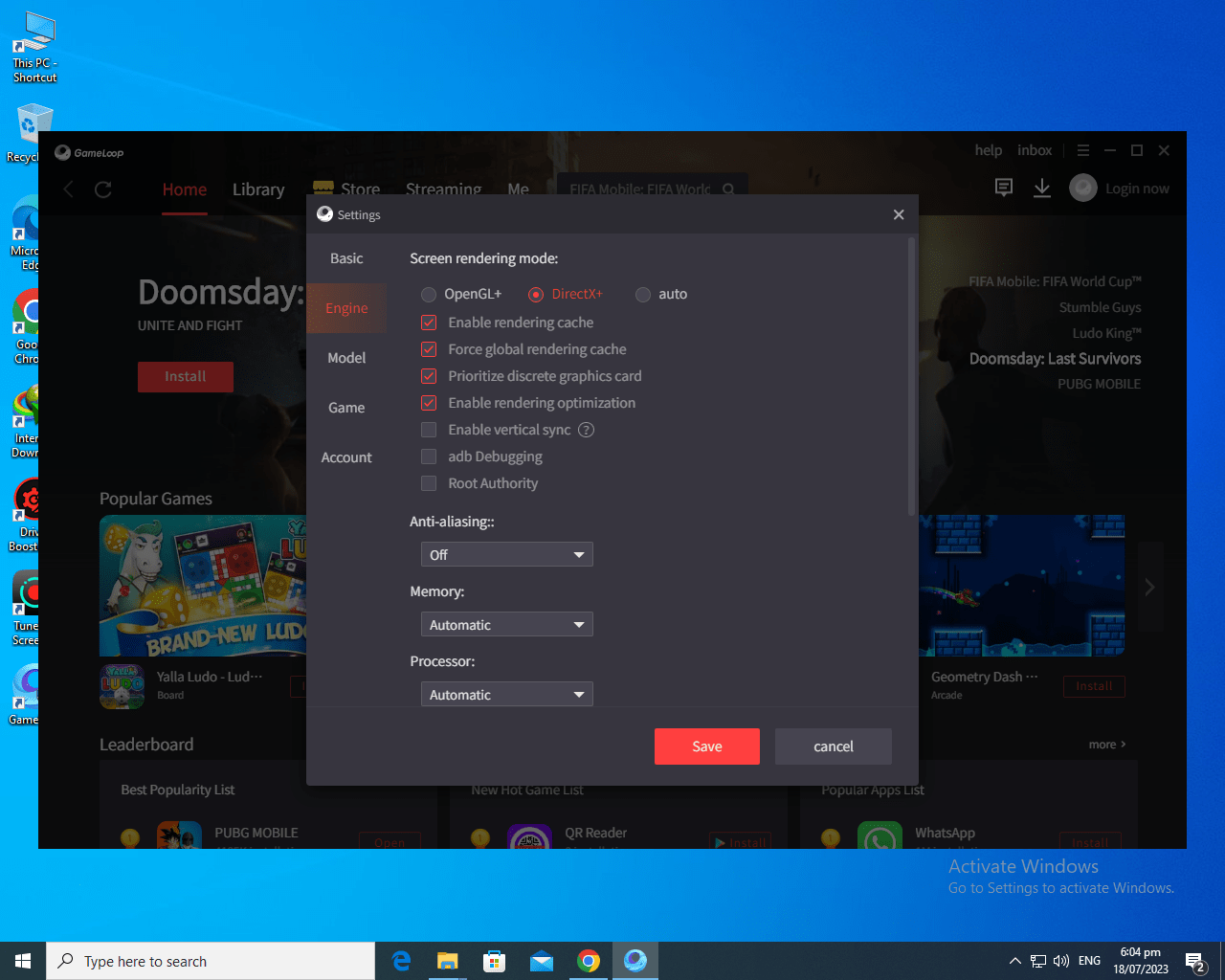Click the Windows taskbar search box
This screenshot has height=980, width=1225.
click(211, 961)
